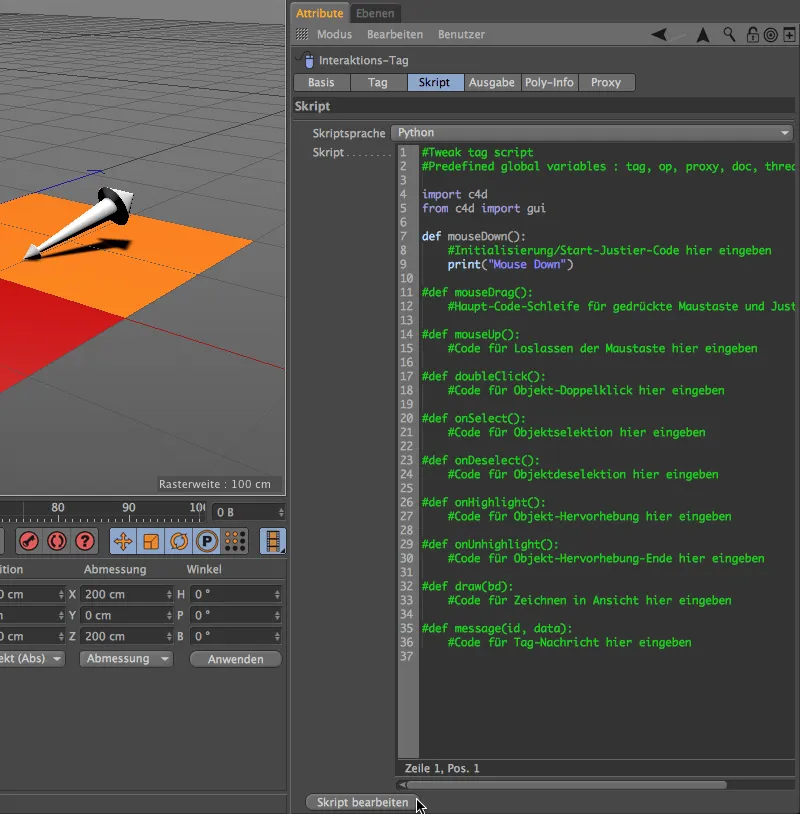
Task: Go forward with the faded right arrow
Action: (x=677, y=35)
